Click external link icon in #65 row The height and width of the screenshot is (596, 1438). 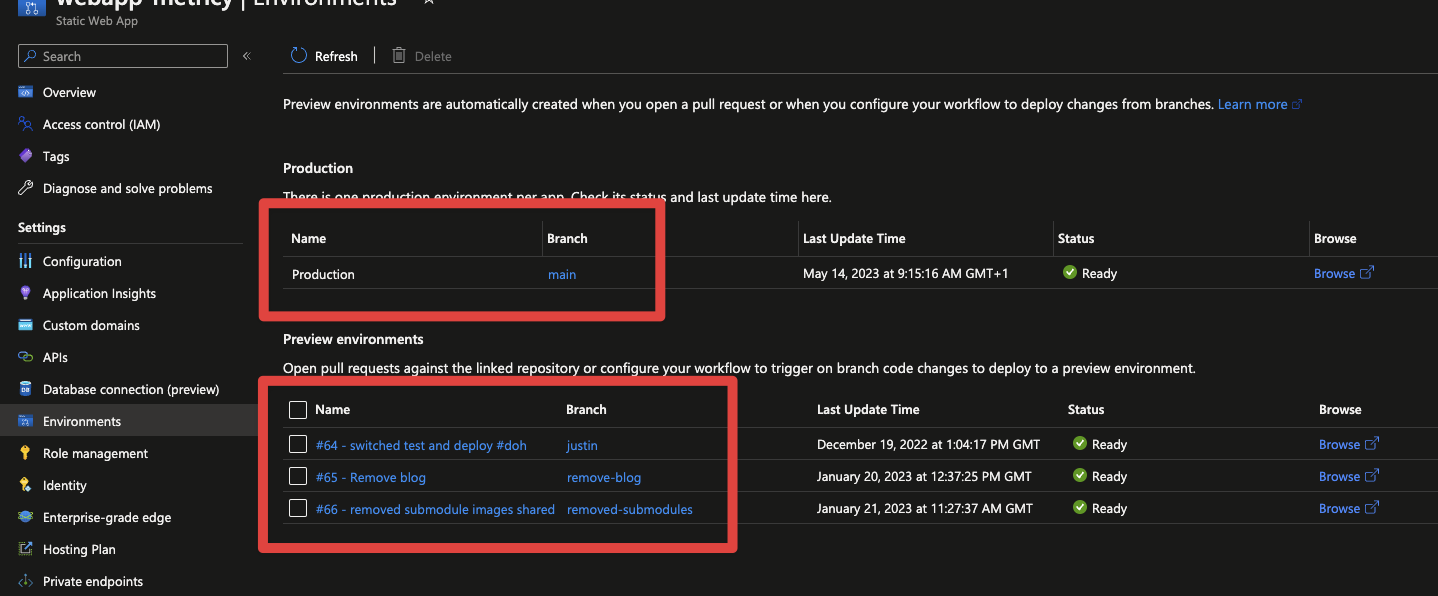point(1372,476)
